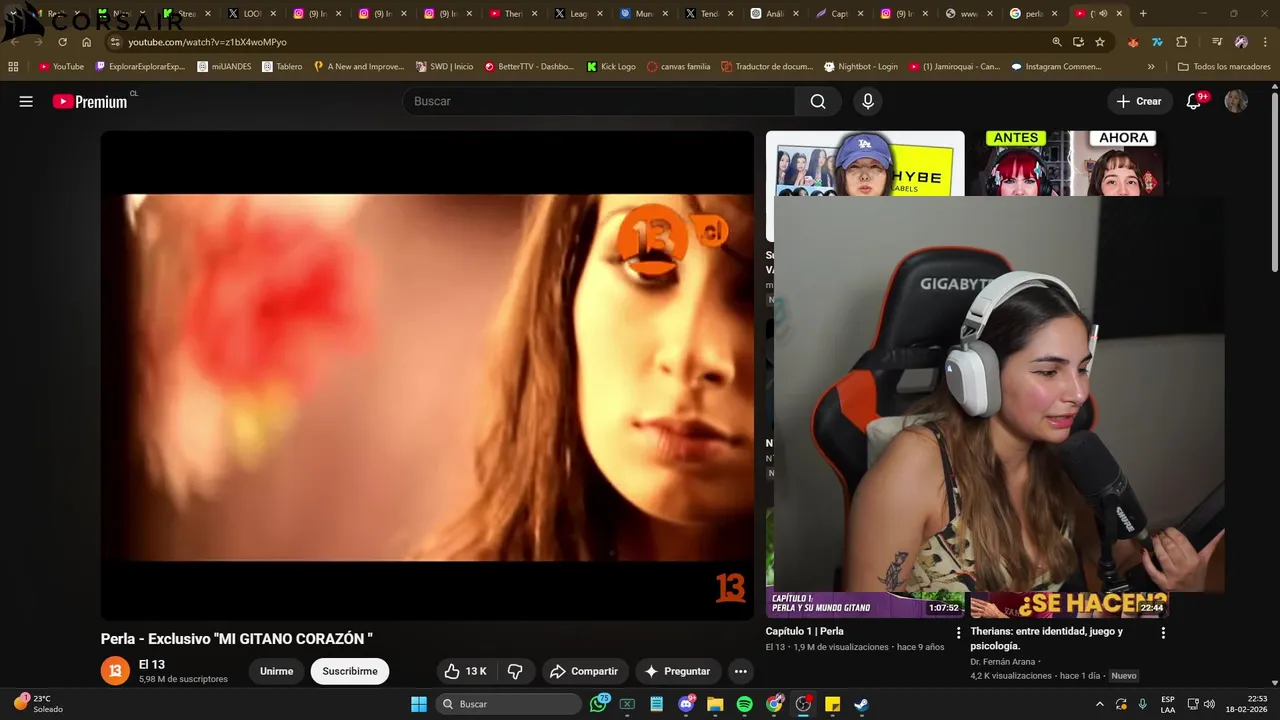Open a new browser tab

pyautogui.click(x=1143, y=14)
